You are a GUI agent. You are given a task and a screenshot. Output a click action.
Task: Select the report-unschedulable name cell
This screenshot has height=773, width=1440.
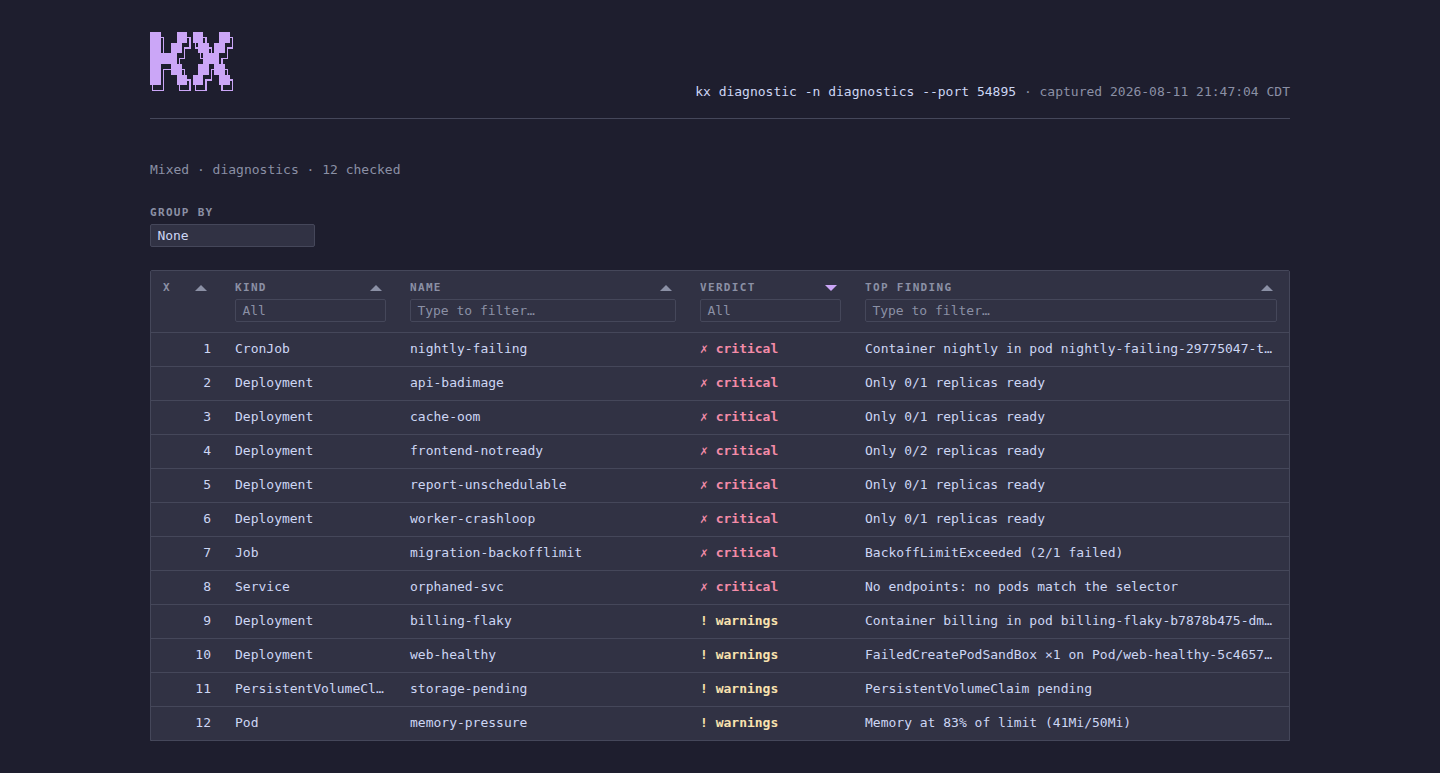pyautogui.click(x=488, y=485)
